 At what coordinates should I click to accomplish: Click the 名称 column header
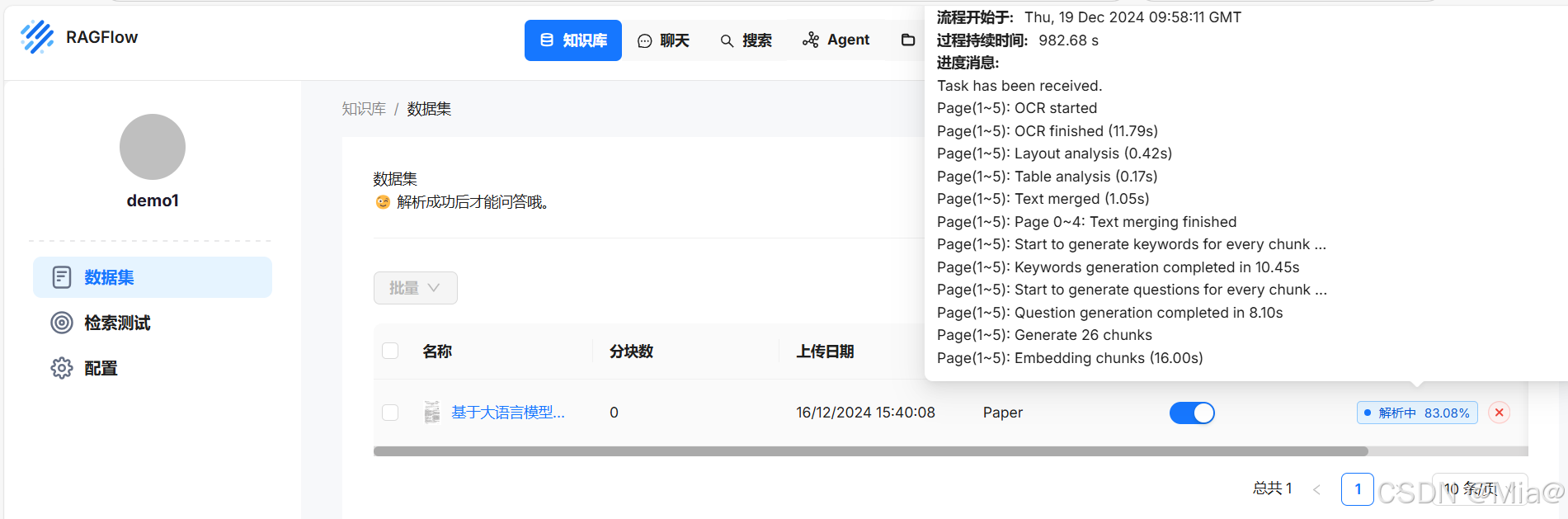click(437, 352)
